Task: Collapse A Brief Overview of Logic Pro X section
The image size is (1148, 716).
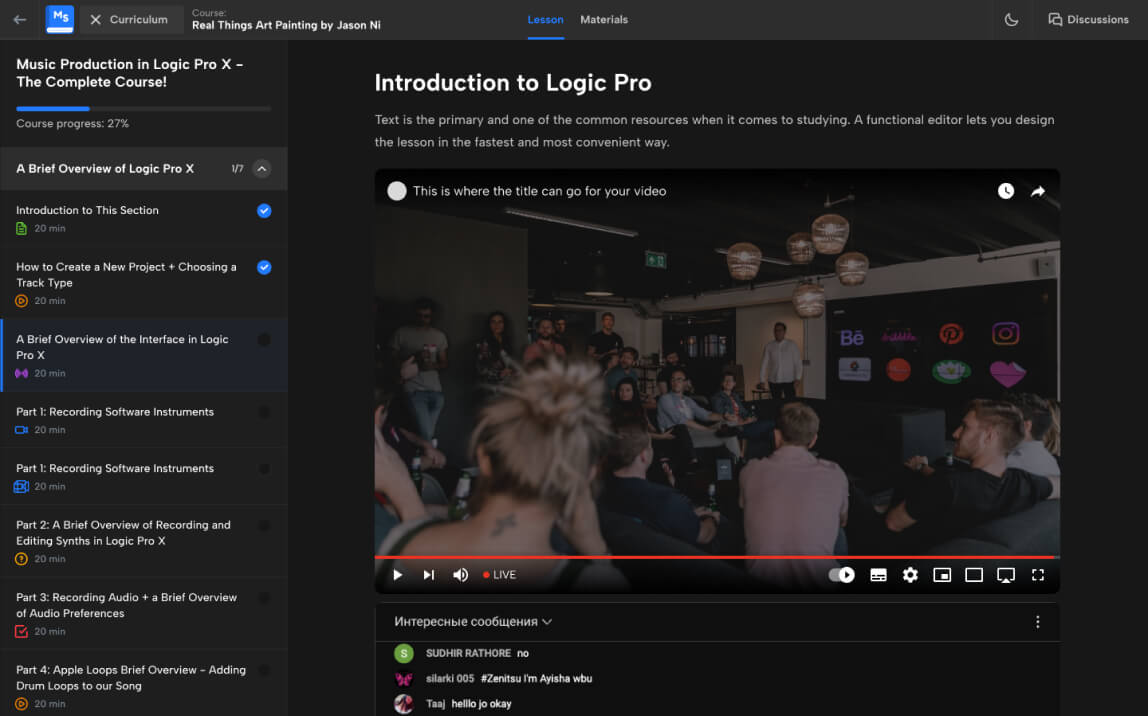Action: (262, 169)
